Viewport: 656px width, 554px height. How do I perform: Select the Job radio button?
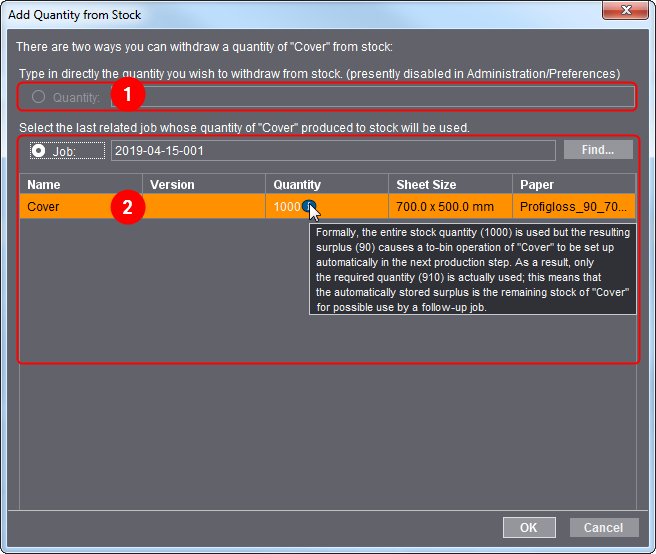pyautogui.click(x=39, y=150)
